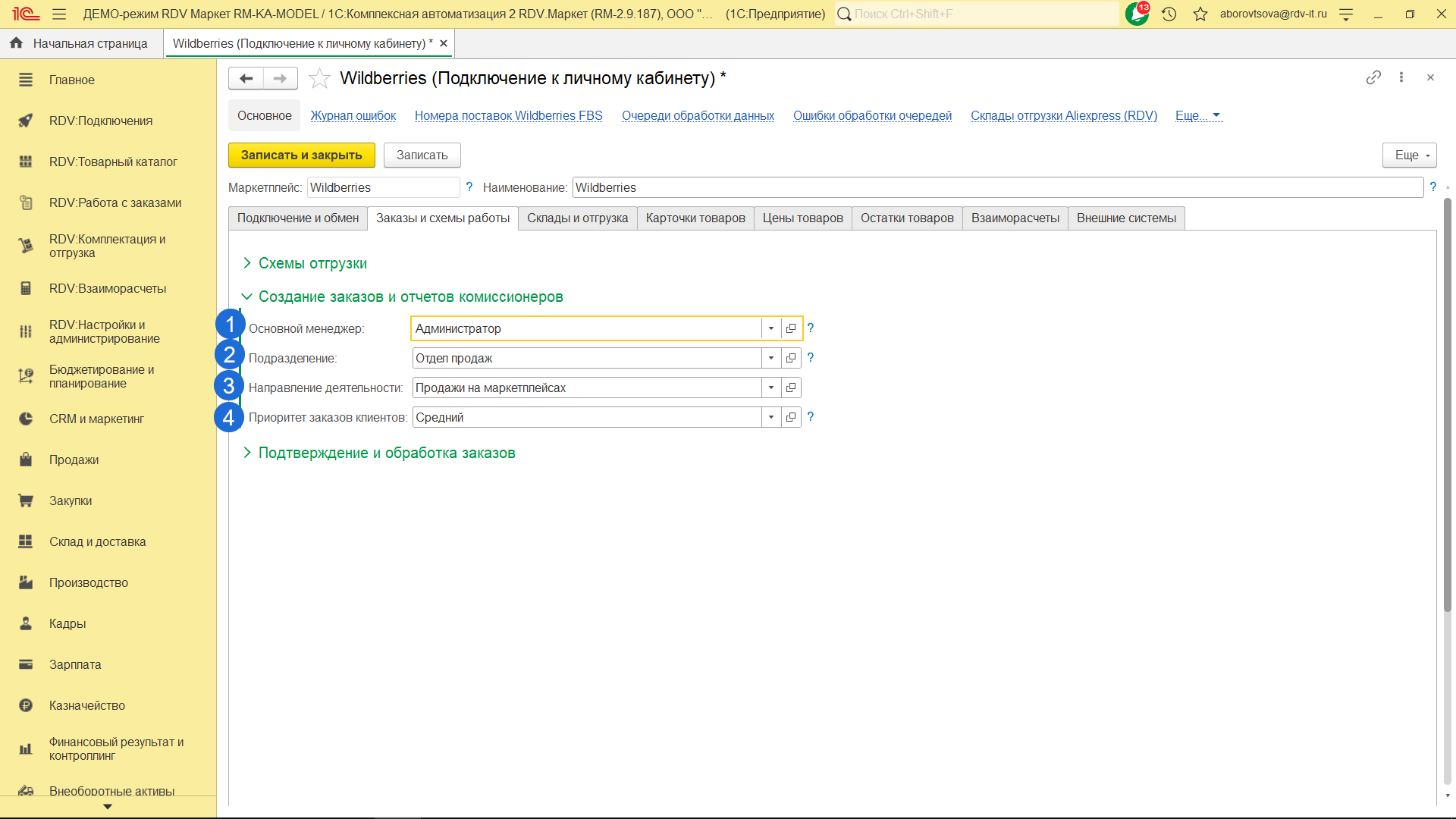
Task: Switch to the Склады и отгрузка tab
Action: point(577,218)
